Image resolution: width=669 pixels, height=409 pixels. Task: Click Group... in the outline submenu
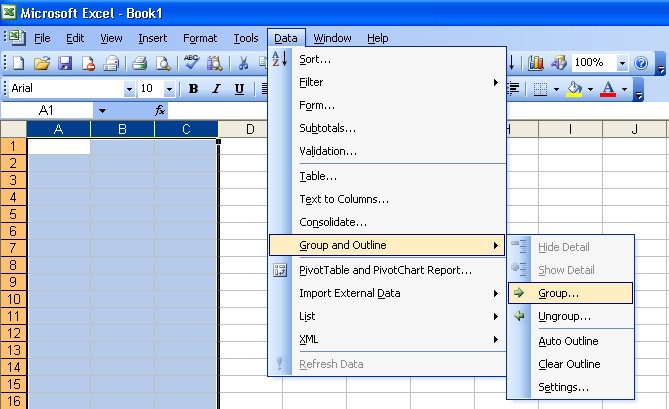[570, 293]
